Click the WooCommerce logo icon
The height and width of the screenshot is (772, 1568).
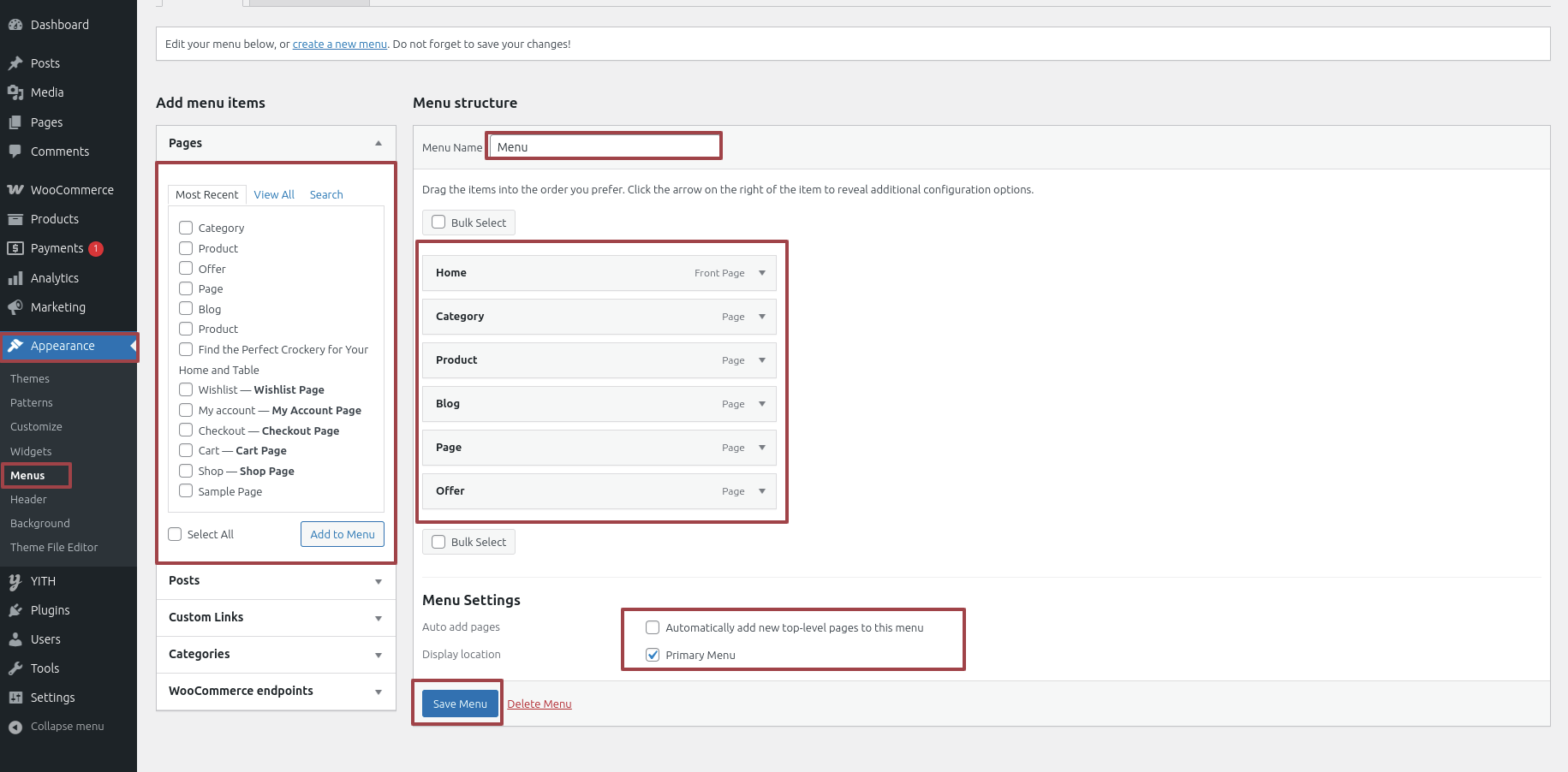(x=15, y=190)
